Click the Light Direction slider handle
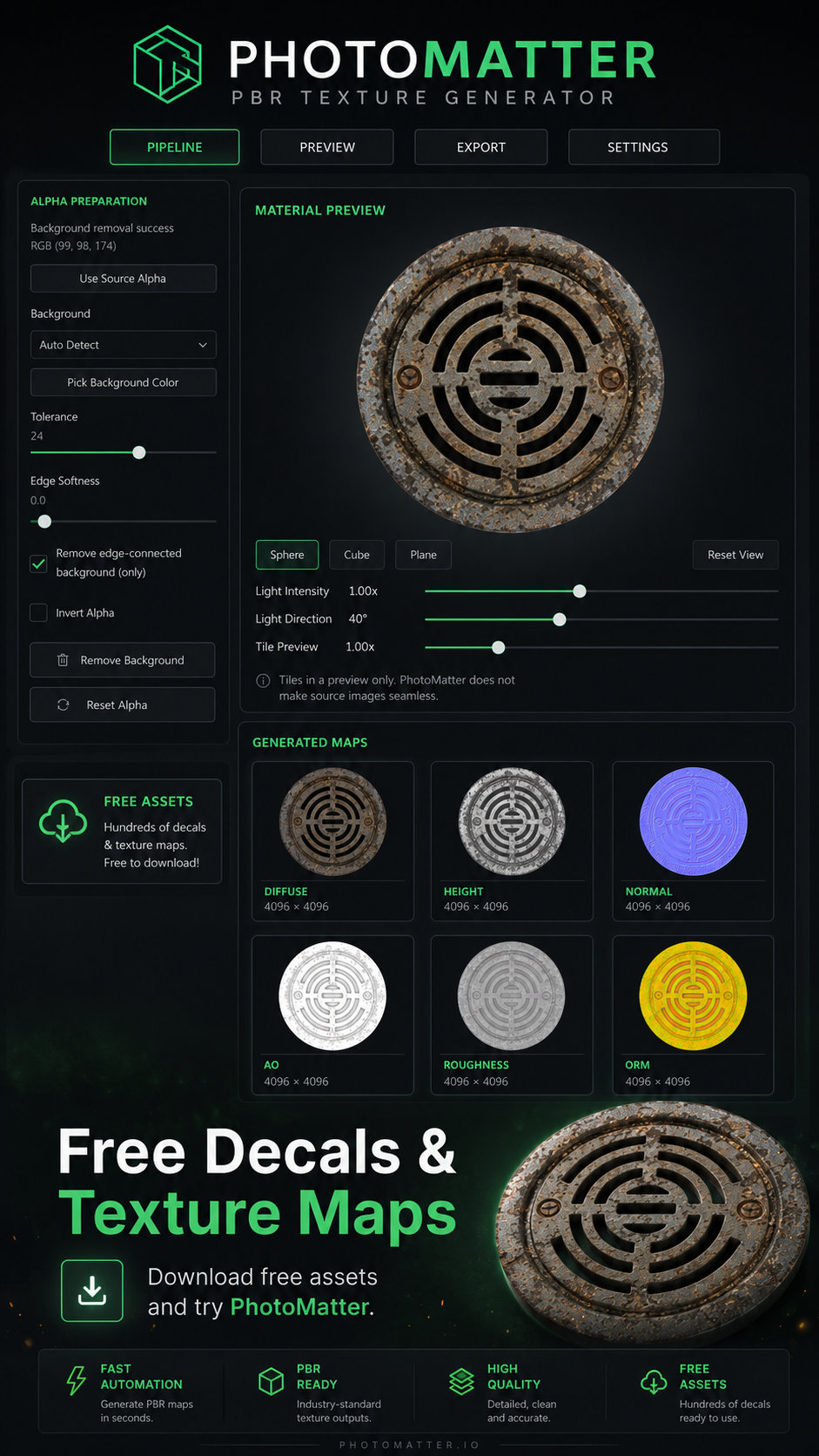The width and height of the screenshot is (819, 1456). (x=560, y=619)
